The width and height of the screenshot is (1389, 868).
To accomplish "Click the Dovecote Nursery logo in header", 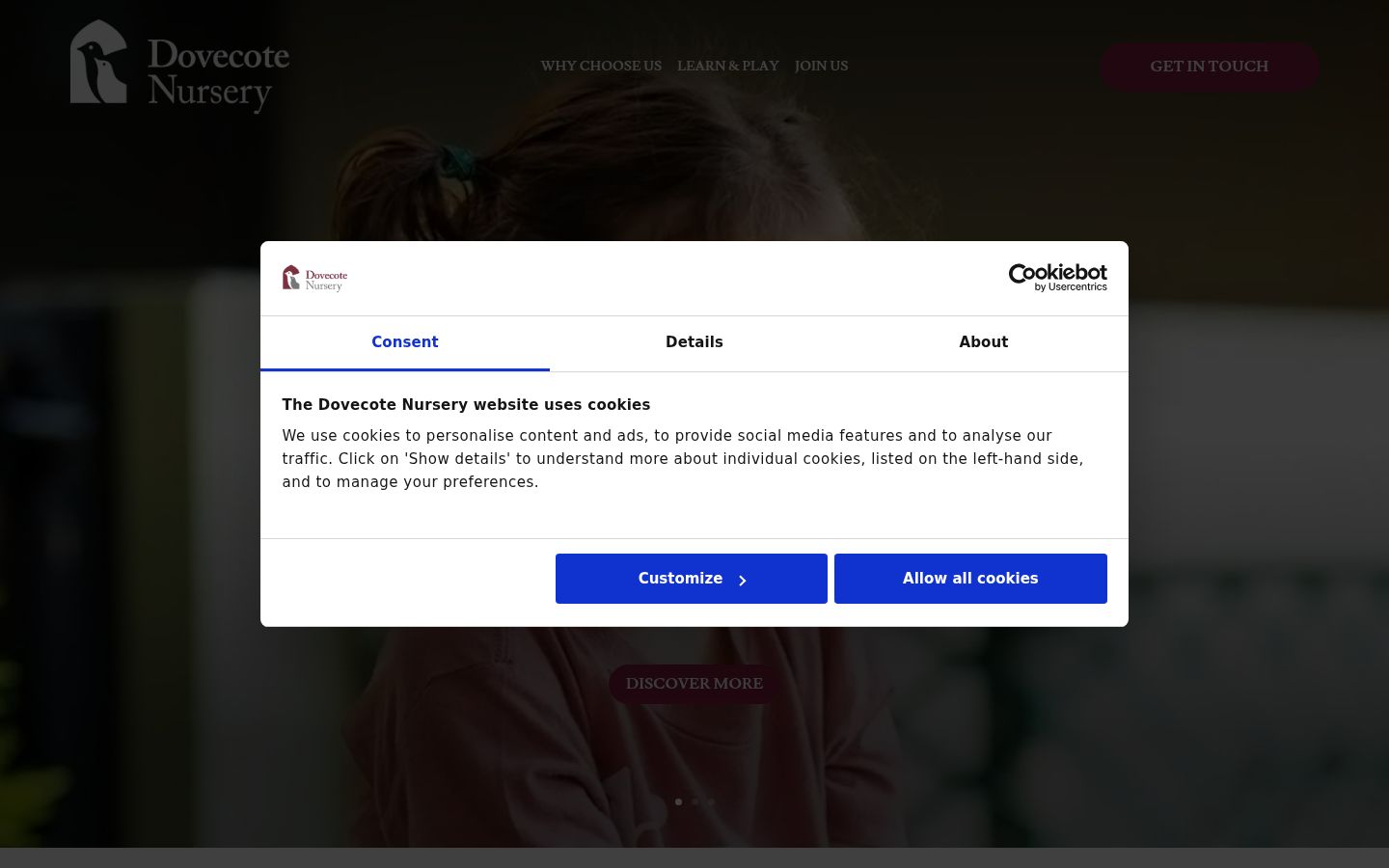I will click(179, 67).
